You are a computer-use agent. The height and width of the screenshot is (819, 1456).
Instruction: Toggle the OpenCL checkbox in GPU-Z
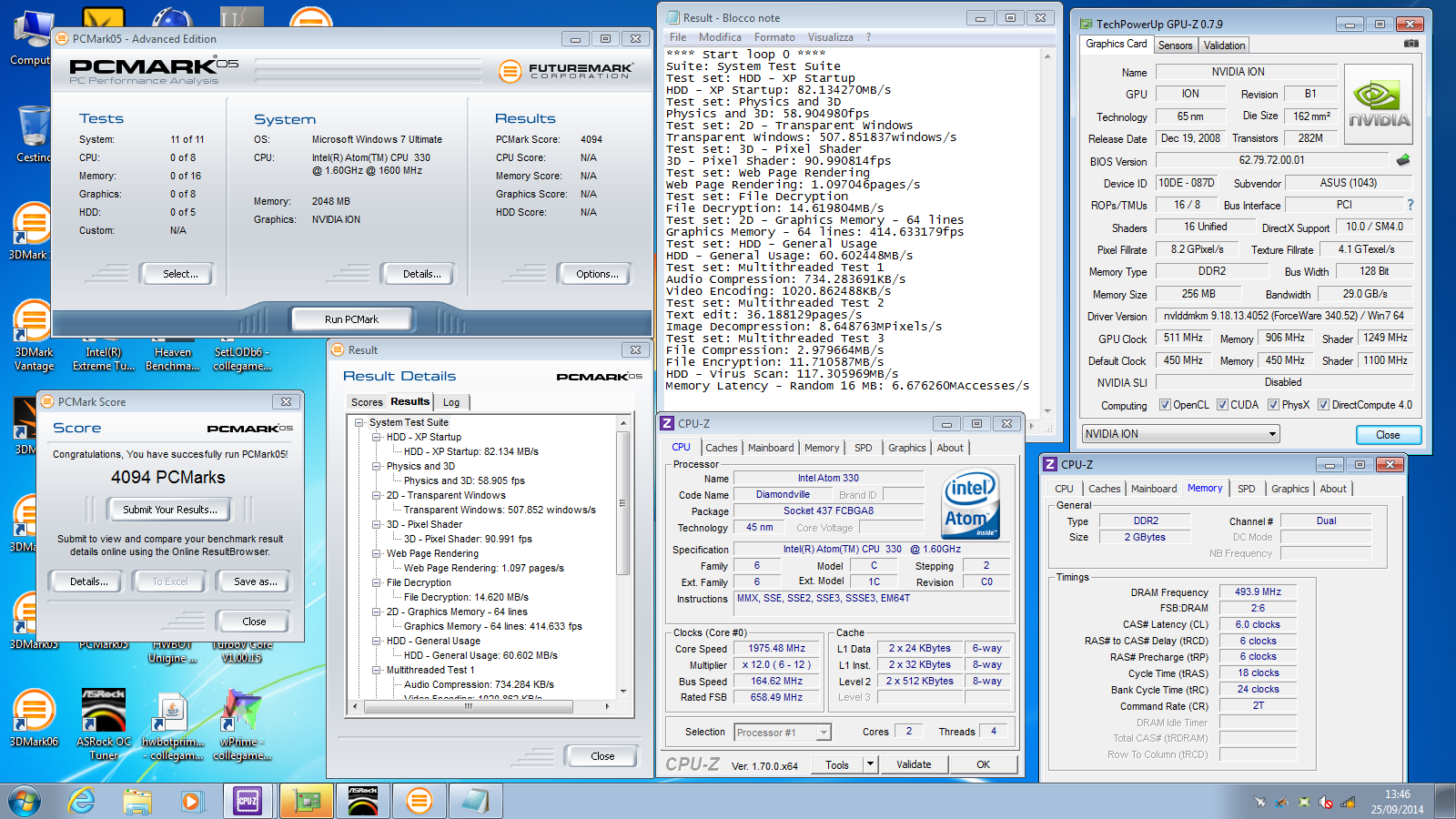(x=1165, y=405)
